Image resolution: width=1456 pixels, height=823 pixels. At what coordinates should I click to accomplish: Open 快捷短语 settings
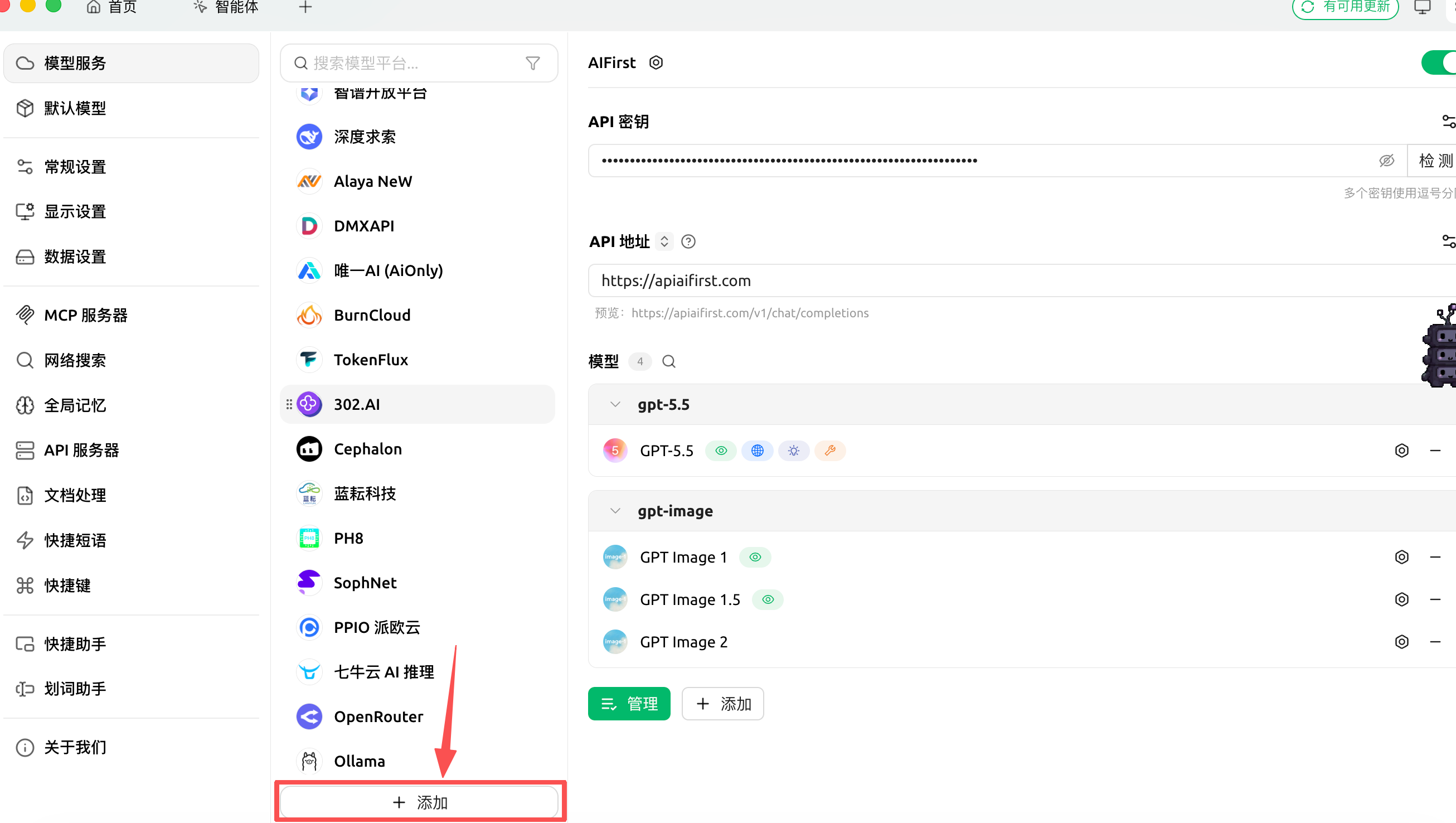pos(131,541)
